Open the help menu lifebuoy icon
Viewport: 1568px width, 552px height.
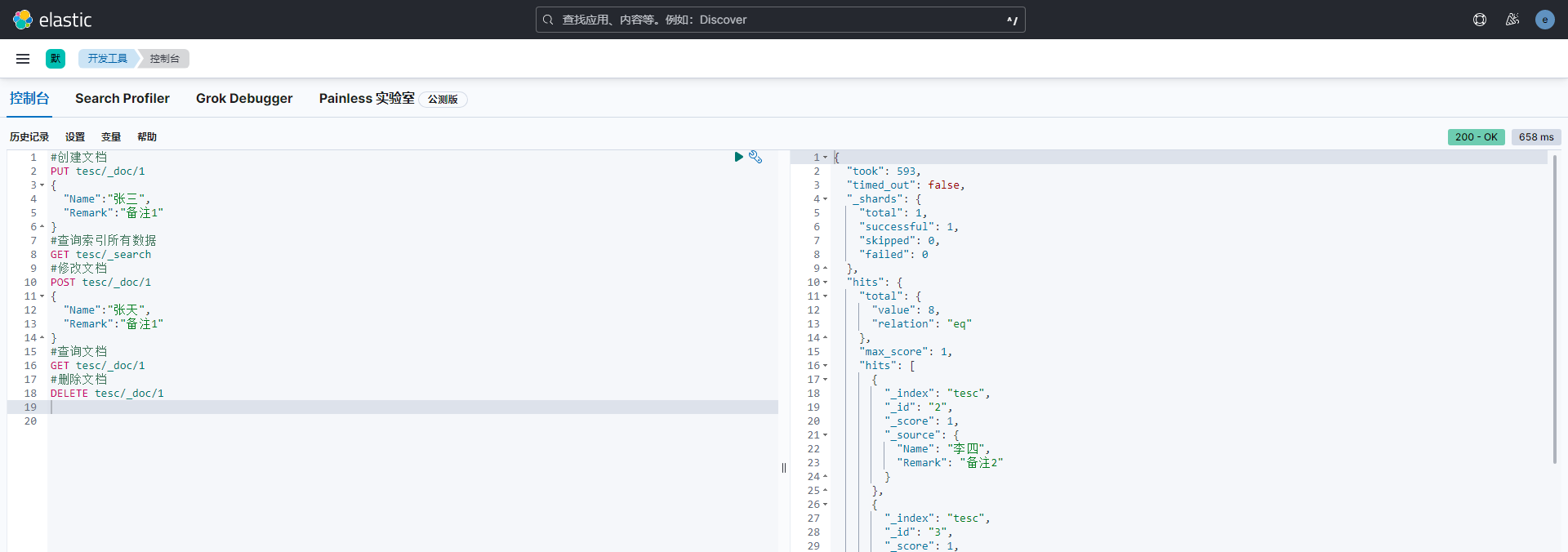coord(1479,20)
